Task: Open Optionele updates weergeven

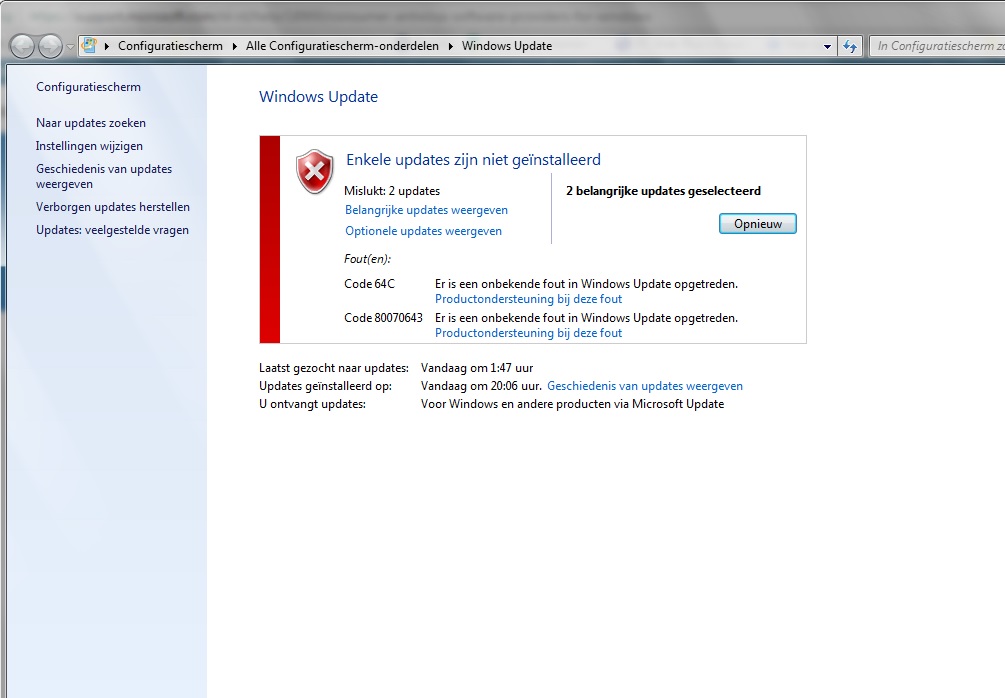Action: [424, 231]
